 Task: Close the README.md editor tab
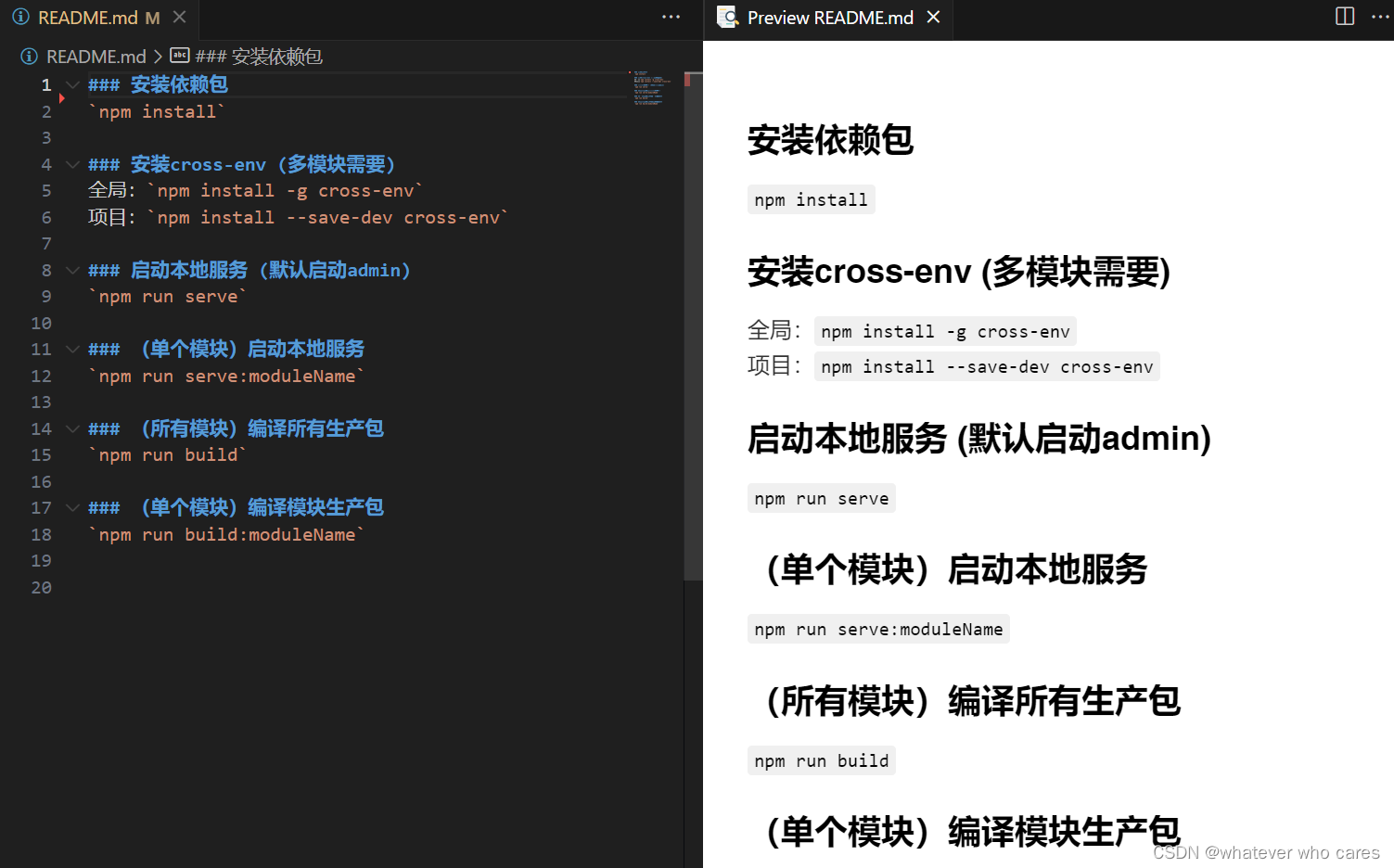[x=180, y=18]
